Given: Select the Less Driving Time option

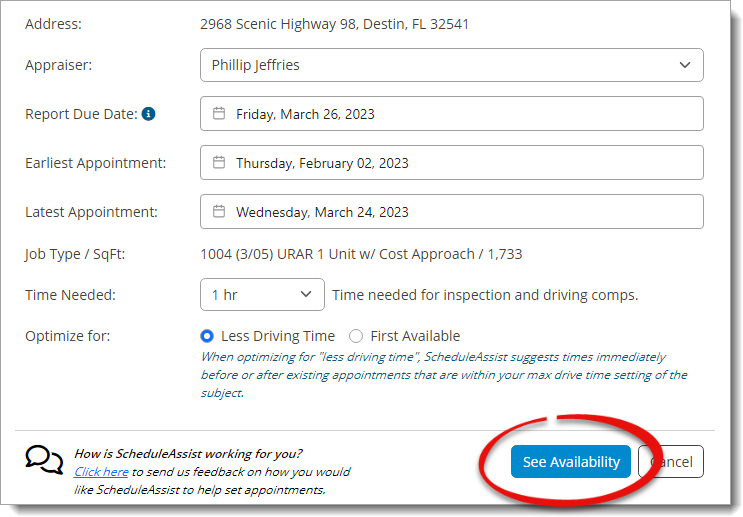Looking at the screenshot, I should [x=208, y=336].
